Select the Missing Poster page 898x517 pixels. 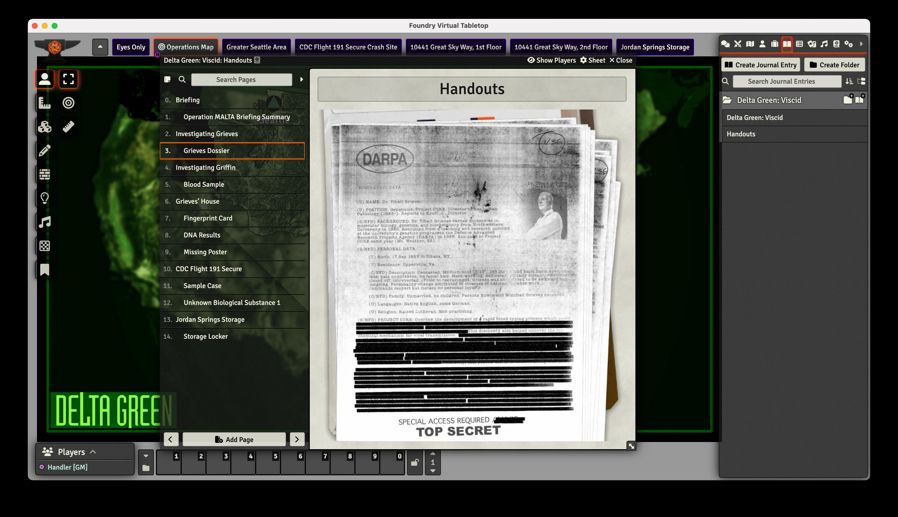pos(234,252)
